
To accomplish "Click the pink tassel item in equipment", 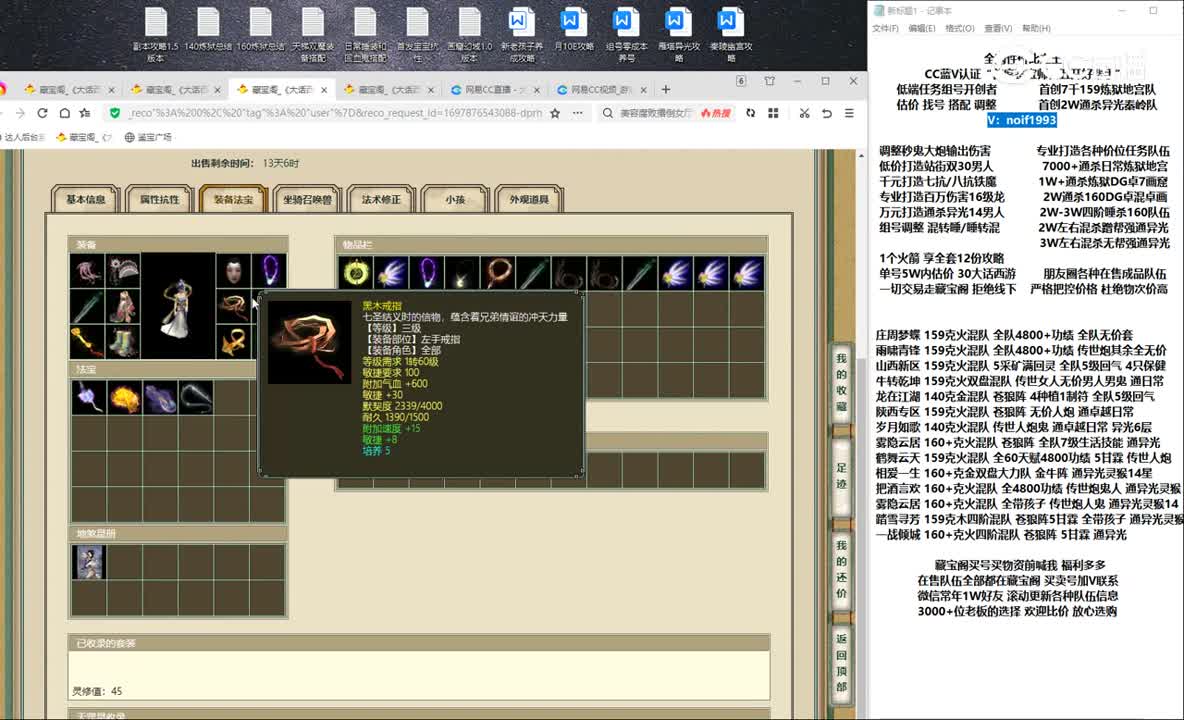I will 87,270.
